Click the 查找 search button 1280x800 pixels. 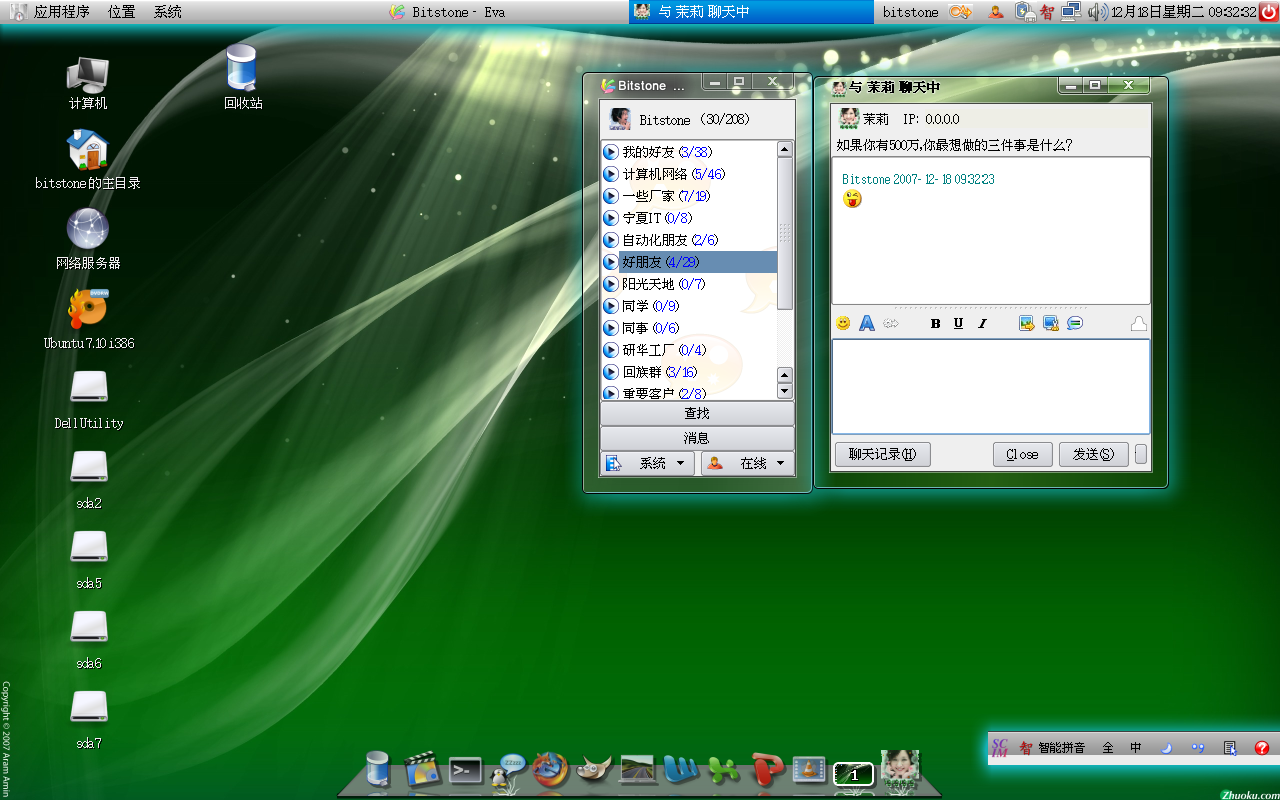click(x=697, y=413)
